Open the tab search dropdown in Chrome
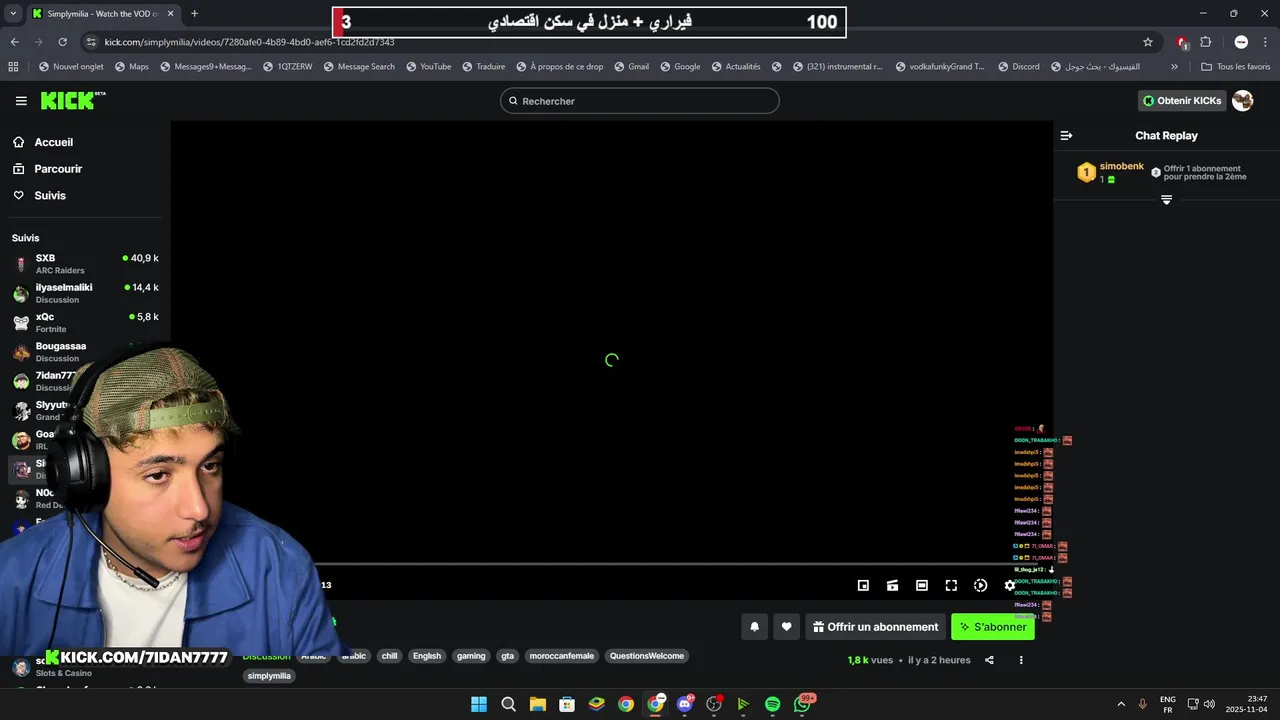Screen dimensions: 1280x720 13,14
